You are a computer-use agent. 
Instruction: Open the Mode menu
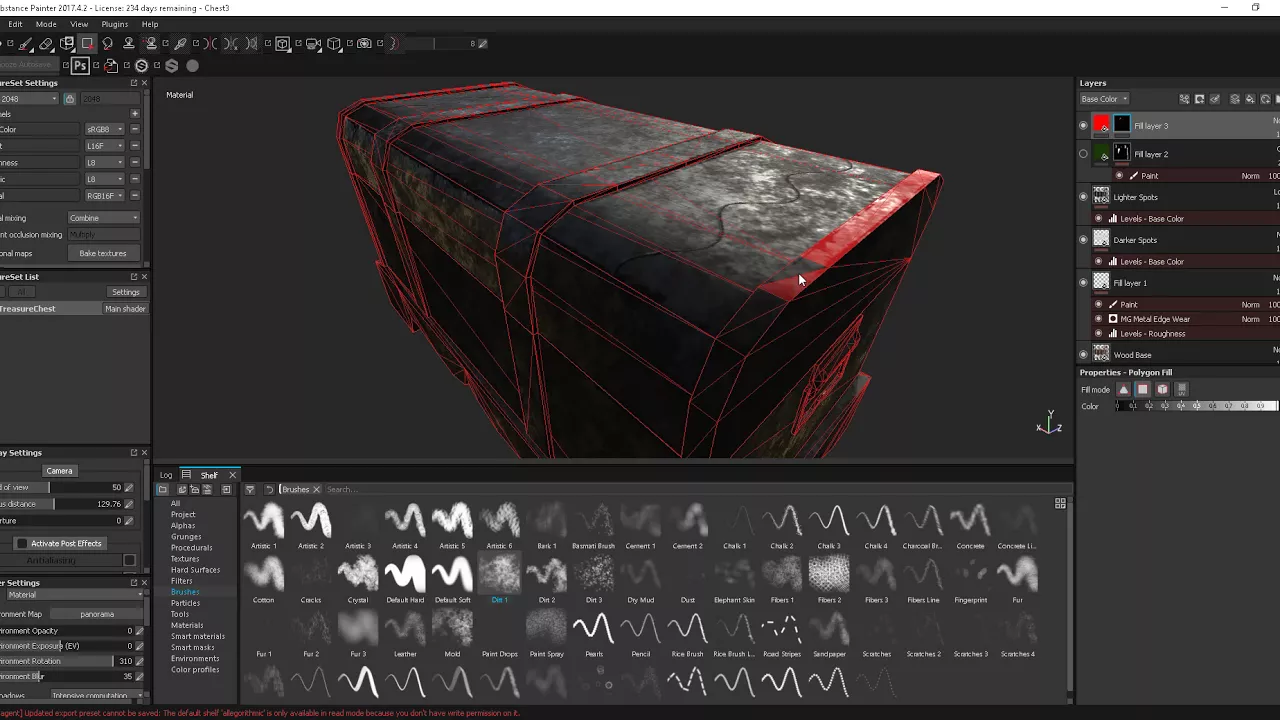pos(46,24)
